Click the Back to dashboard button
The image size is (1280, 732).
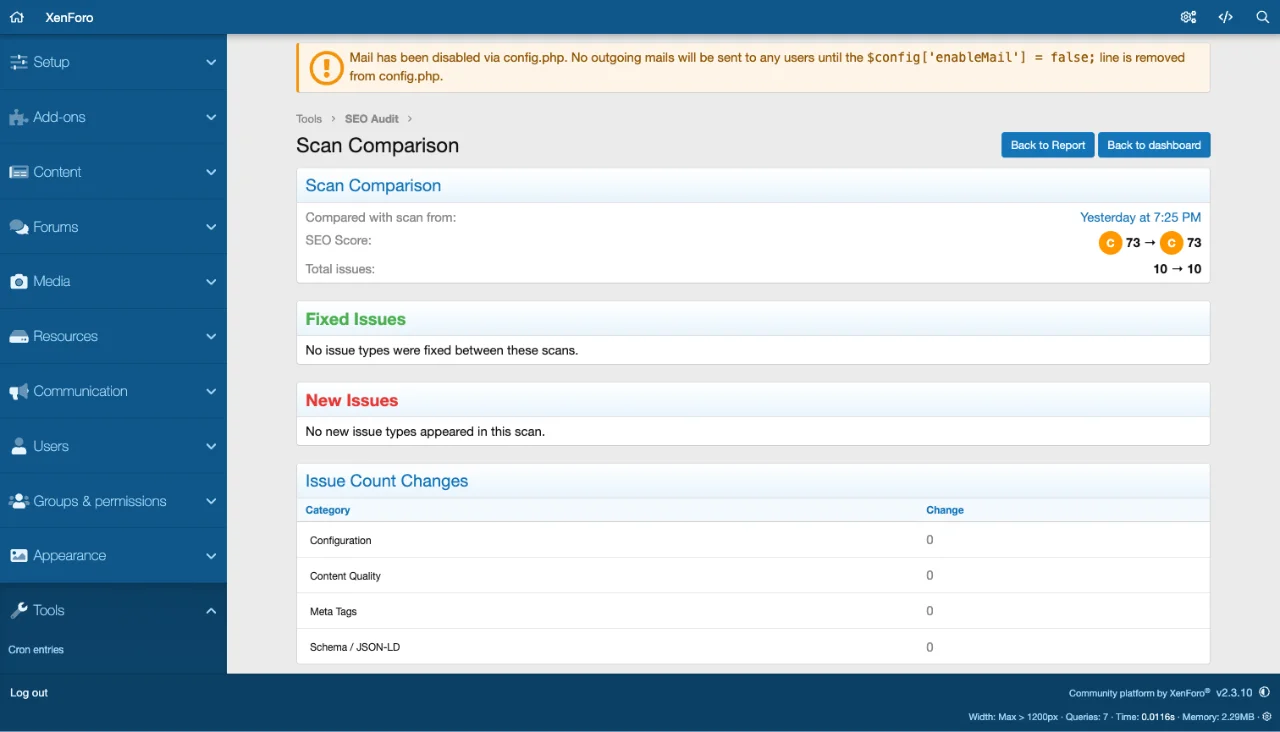[1153, 145]
